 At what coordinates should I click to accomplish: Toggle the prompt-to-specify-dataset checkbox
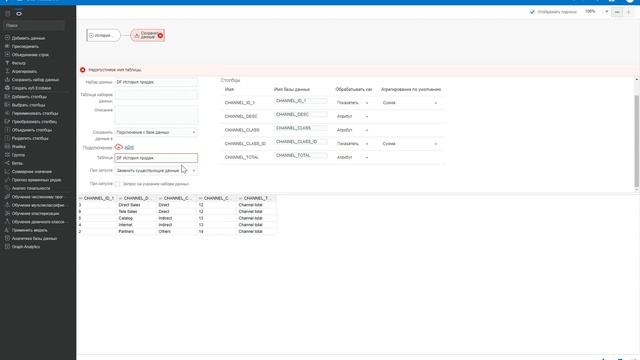point(118,184)
